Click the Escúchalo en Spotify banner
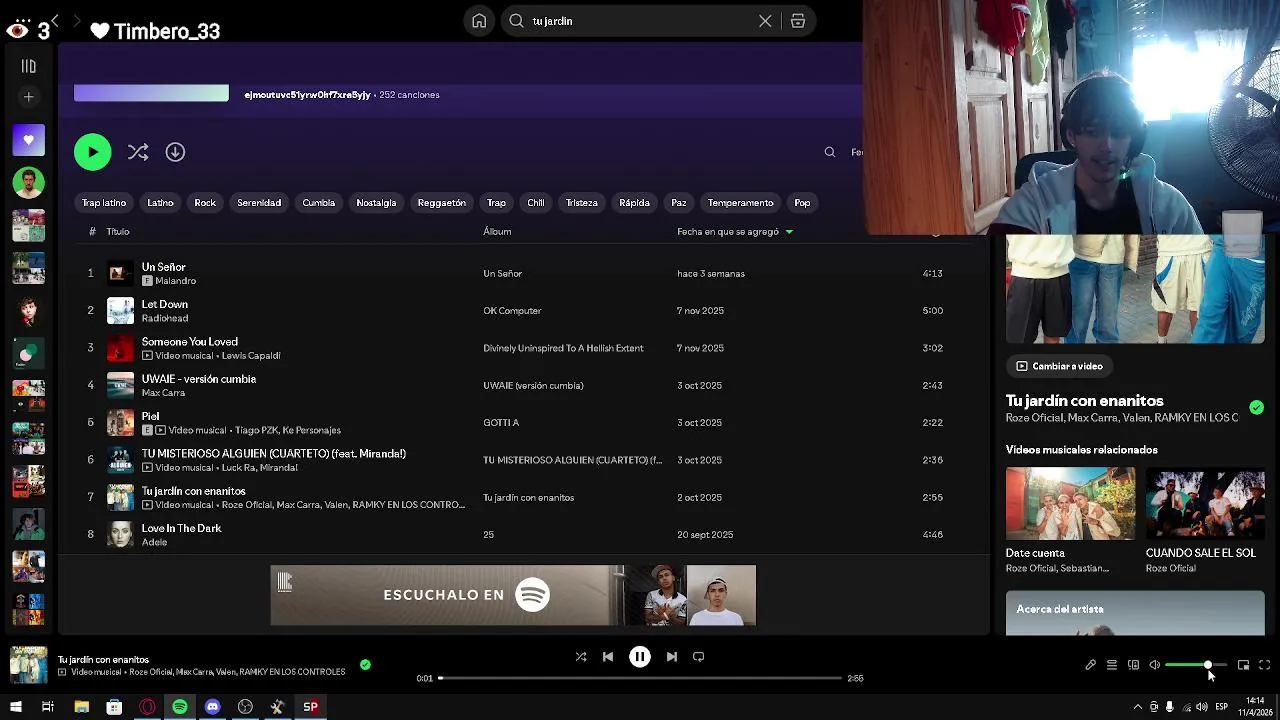1280x720 pixels. coord(513,595)
